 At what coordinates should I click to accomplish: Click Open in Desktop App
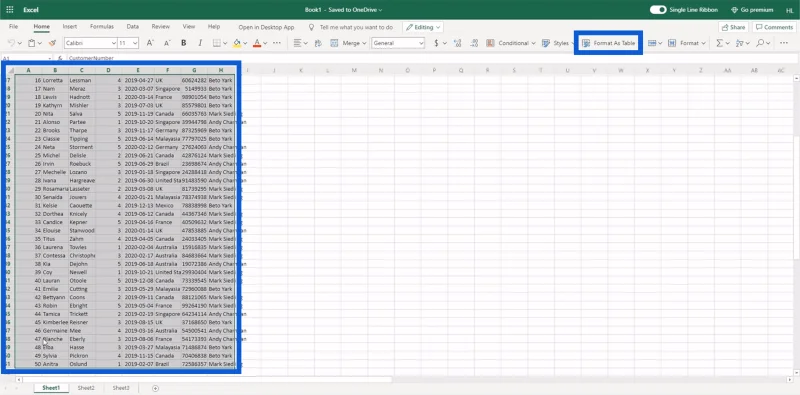(266, 27)
